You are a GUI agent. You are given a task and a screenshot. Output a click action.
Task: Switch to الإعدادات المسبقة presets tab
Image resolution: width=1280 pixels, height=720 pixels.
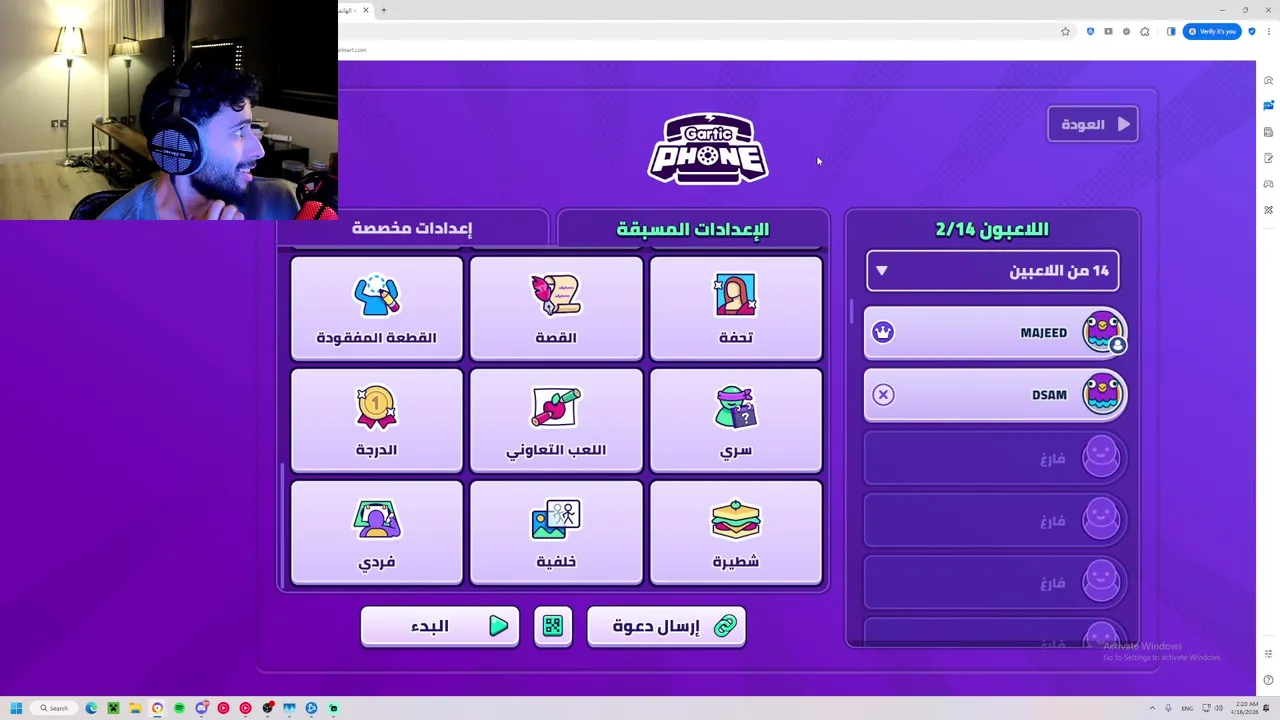point(693,229)
